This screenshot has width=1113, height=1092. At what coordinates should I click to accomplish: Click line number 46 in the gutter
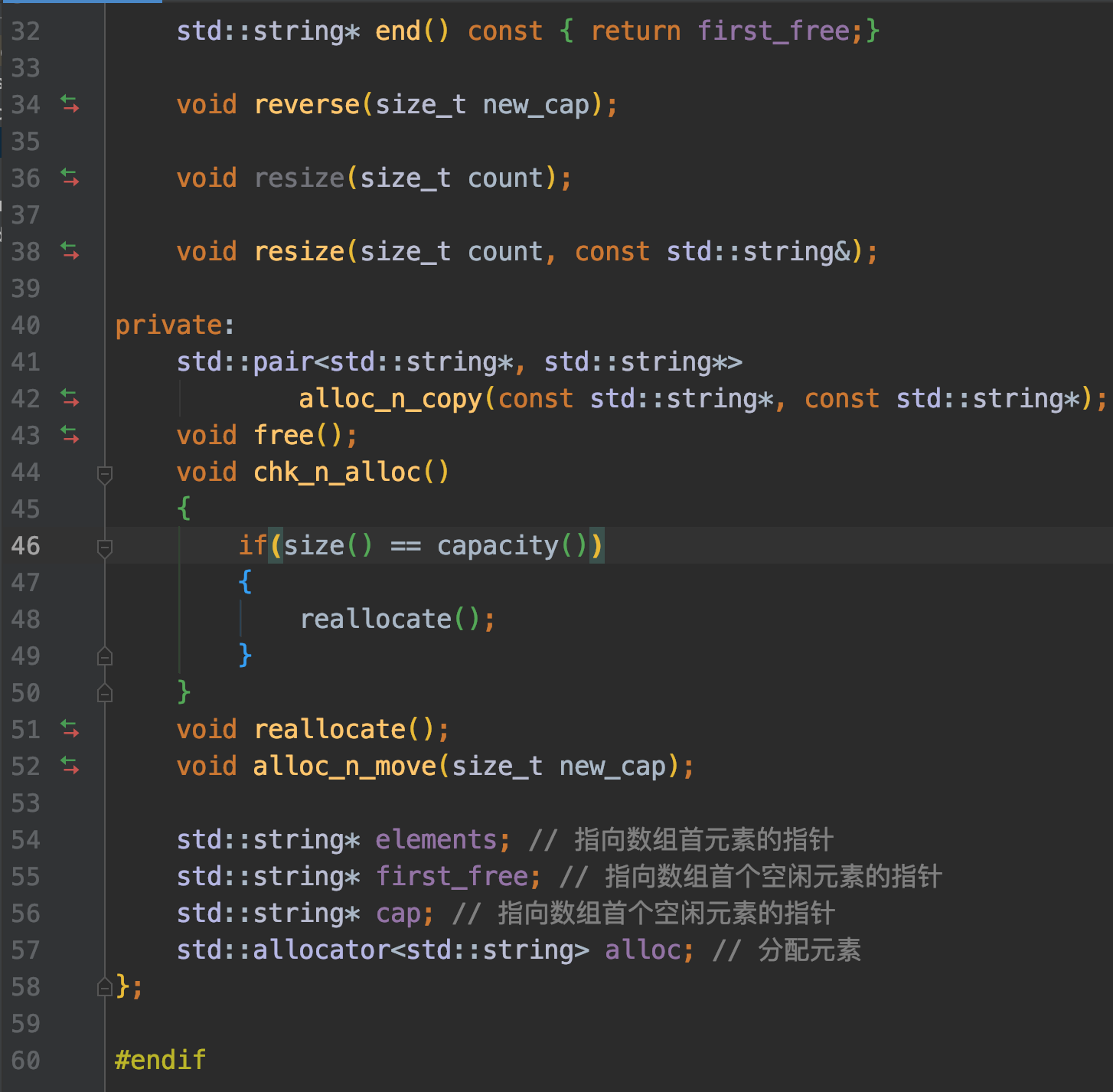tap(25, 545)
